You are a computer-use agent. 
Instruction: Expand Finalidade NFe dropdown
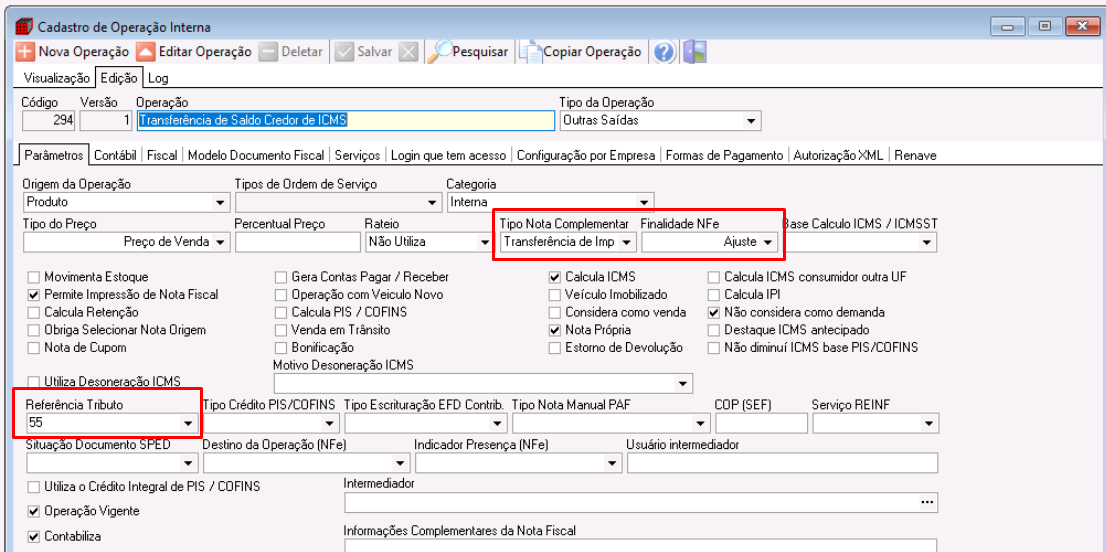coord(767,243)
